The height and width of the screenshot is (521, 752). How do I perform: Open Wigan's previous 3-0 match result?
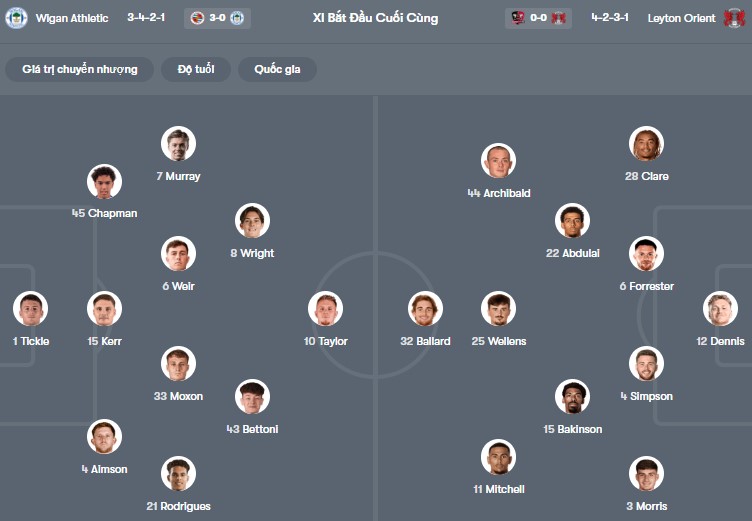pos(217,18)
